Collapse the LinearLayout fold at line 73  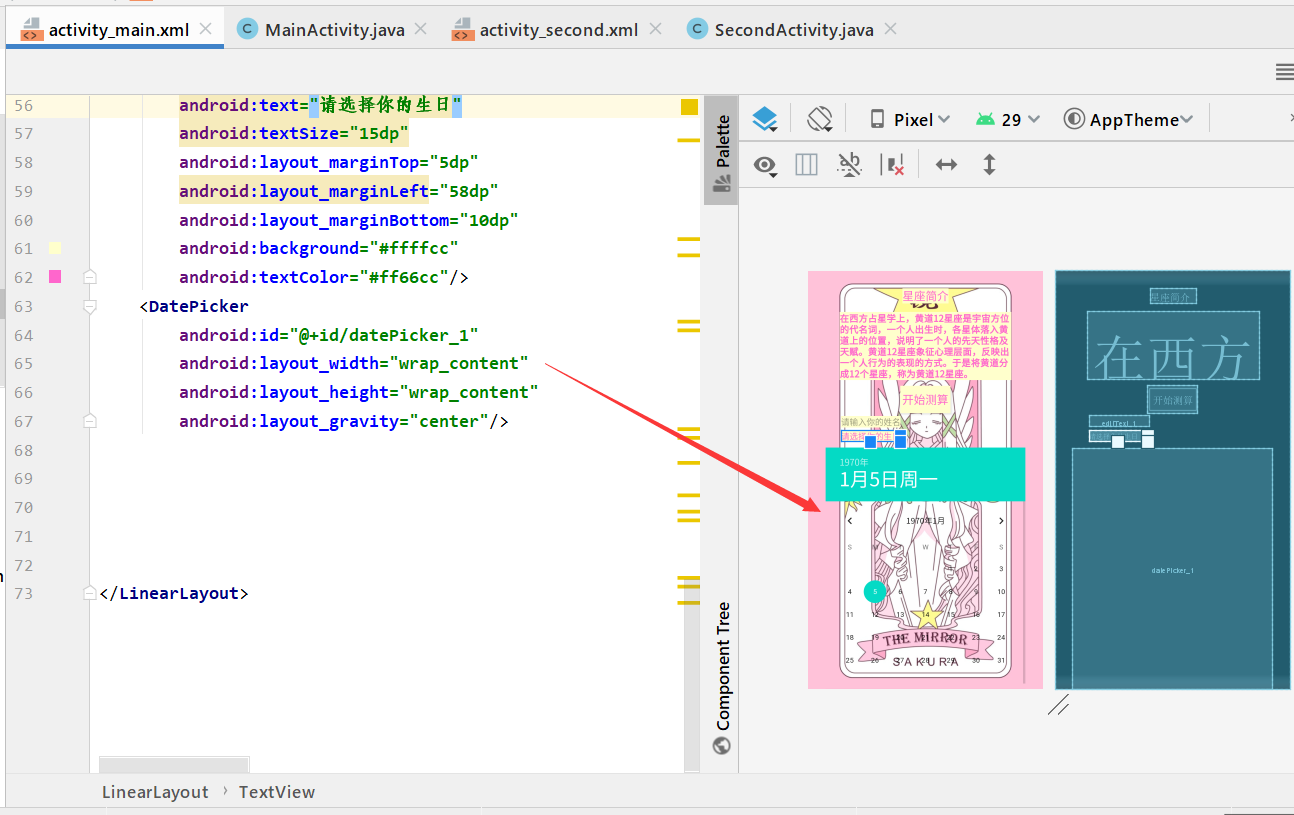(89, 592)
